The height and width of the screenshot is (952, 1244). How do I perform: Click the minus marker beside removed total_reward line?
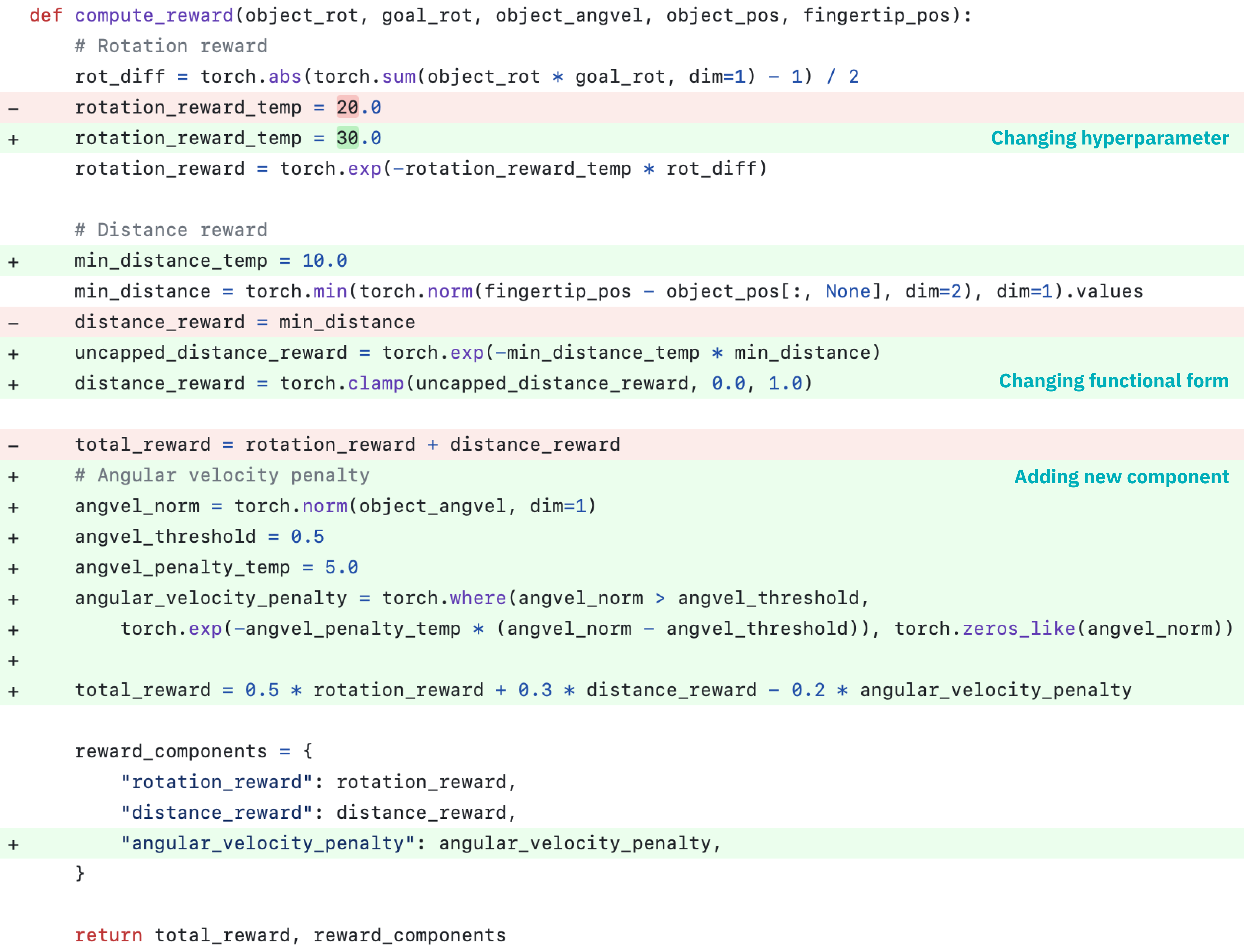click(14, 445)
